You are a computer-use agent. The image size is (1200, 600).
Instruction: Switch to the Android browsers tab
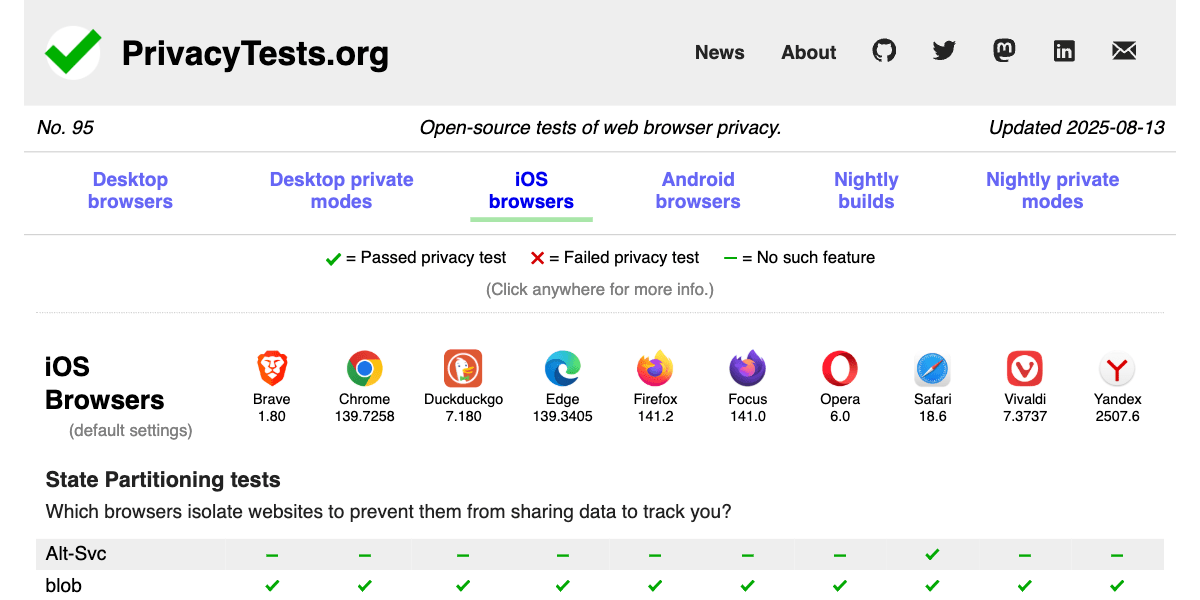(x=698, y=190)
